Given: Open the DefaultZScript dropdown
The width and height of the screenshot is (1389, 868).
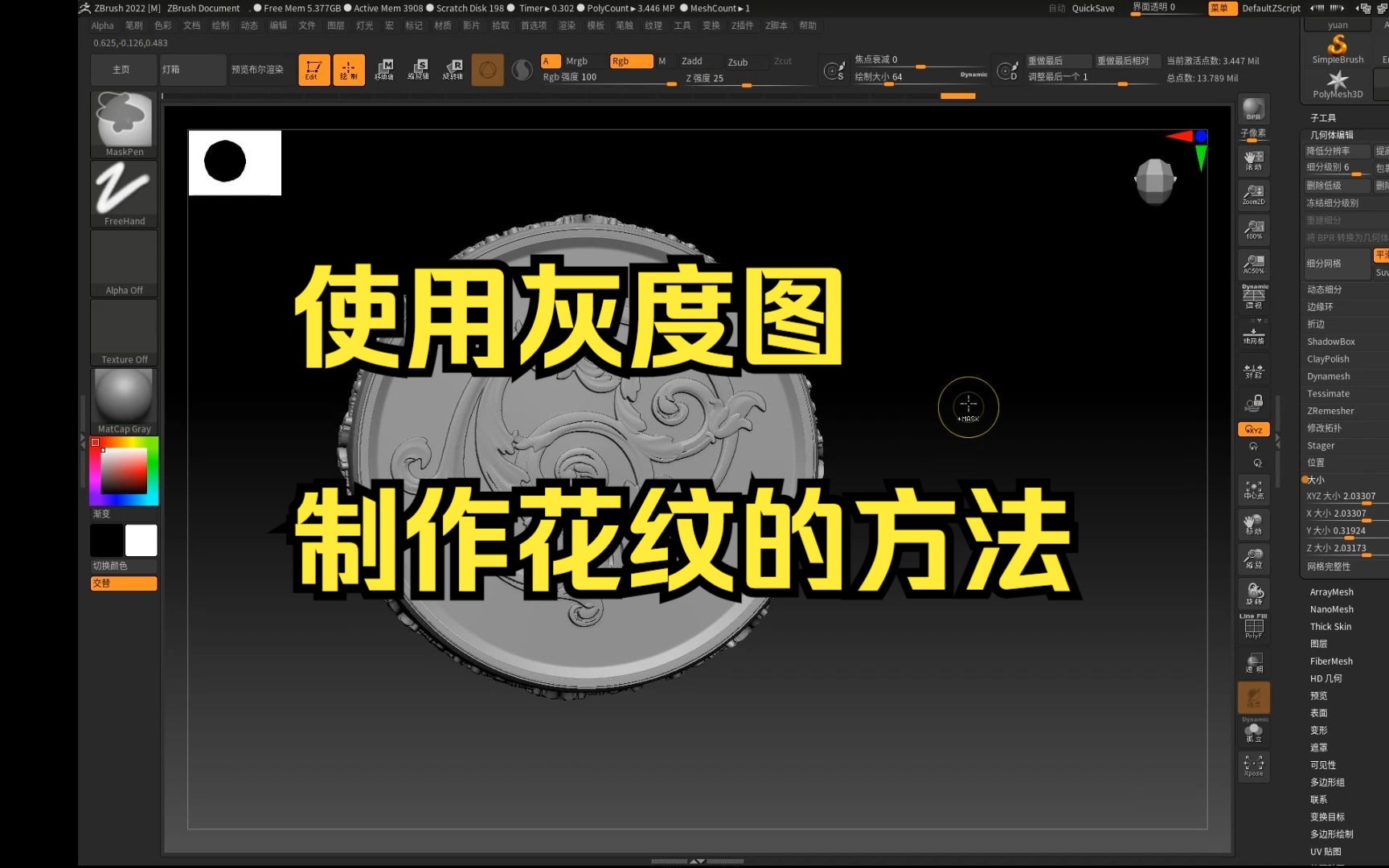Looking at the screenshot, I should point(1271,8).
